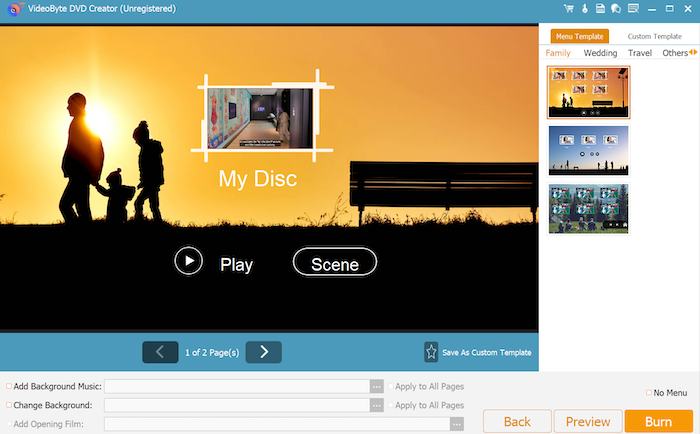
Task: Open the purchase shopping cart icon
Action: (x=568, y=8)
